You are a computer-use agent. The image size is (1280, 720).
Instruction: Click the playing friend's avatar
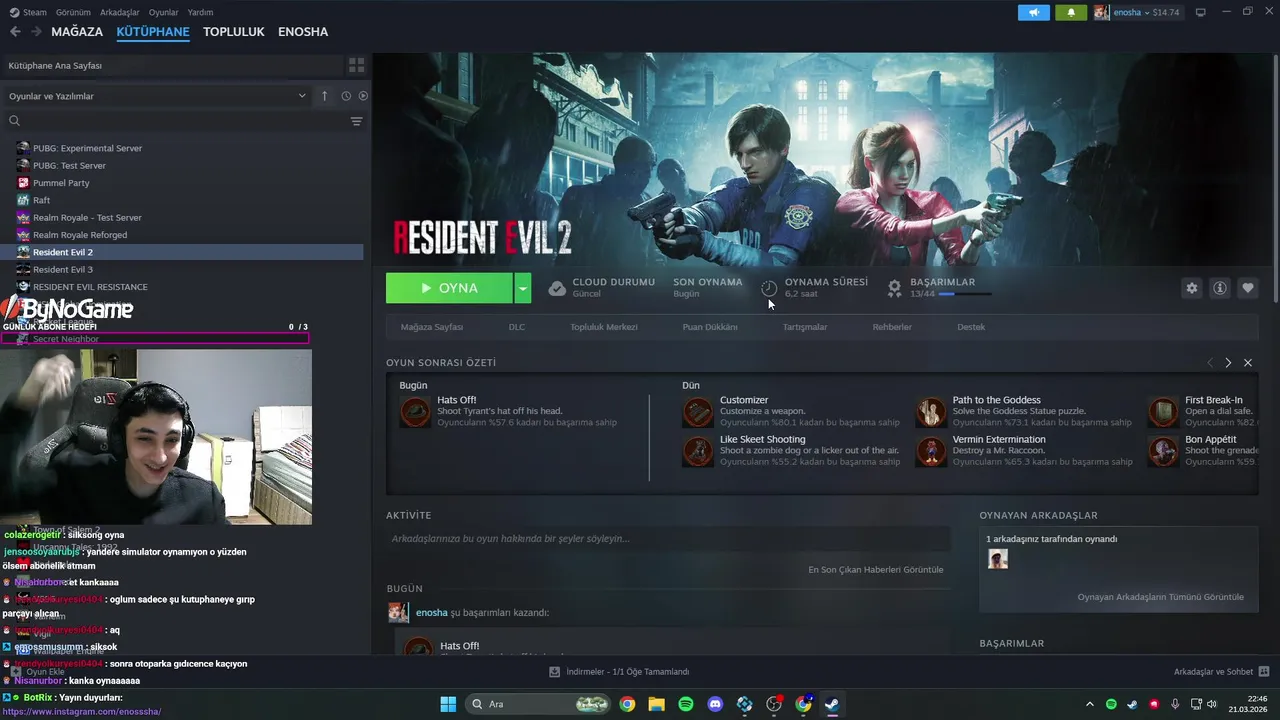[997, 559]
